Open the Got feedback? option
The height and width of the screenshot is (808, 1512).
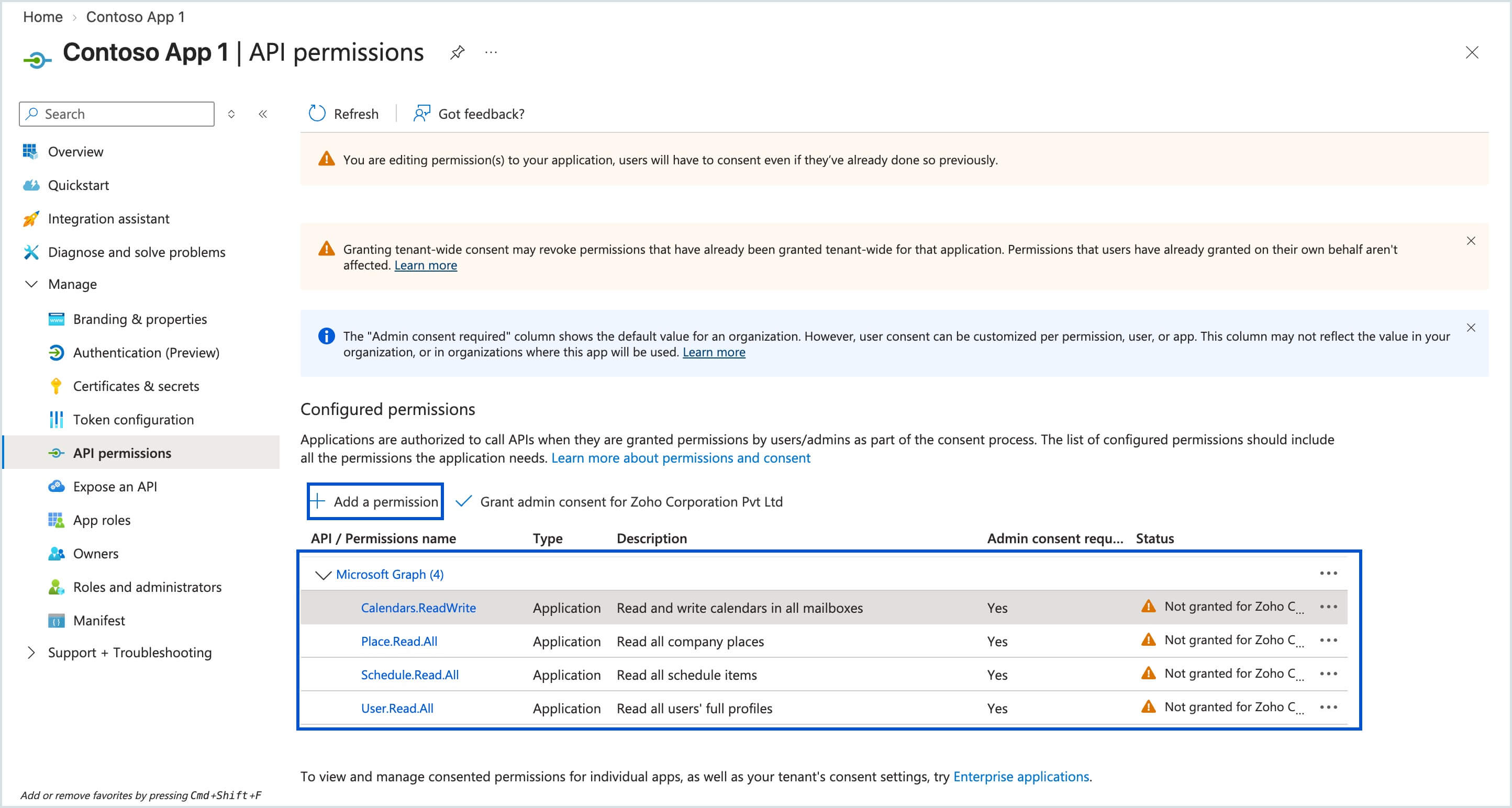click(469, 113)
